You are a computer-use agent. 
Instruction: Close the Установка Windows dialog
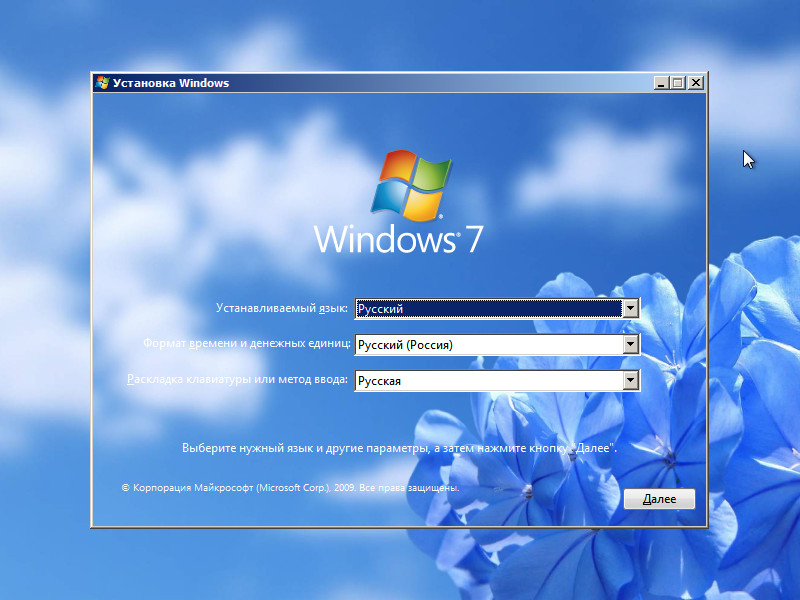tap(695, 83)
